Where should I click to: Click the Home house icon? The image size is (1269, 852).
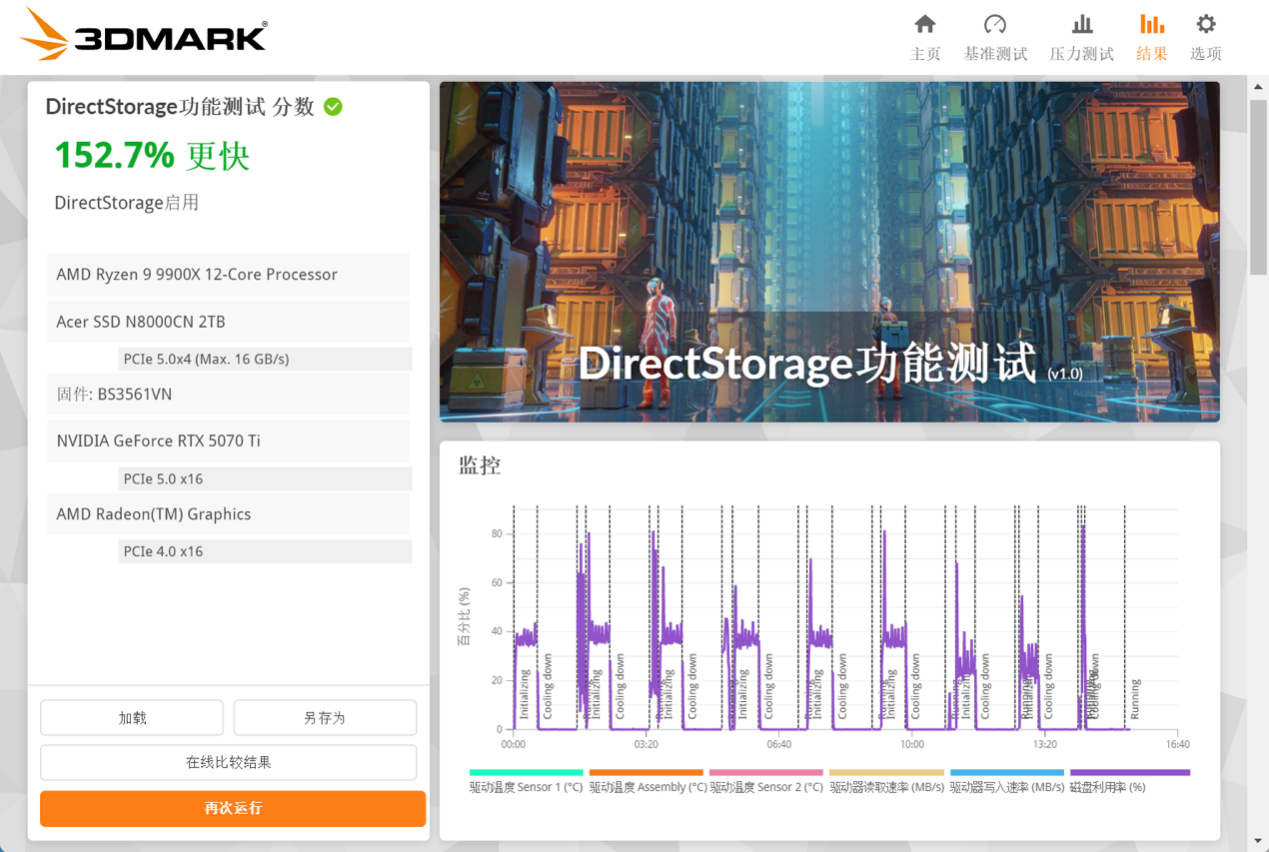925,24
